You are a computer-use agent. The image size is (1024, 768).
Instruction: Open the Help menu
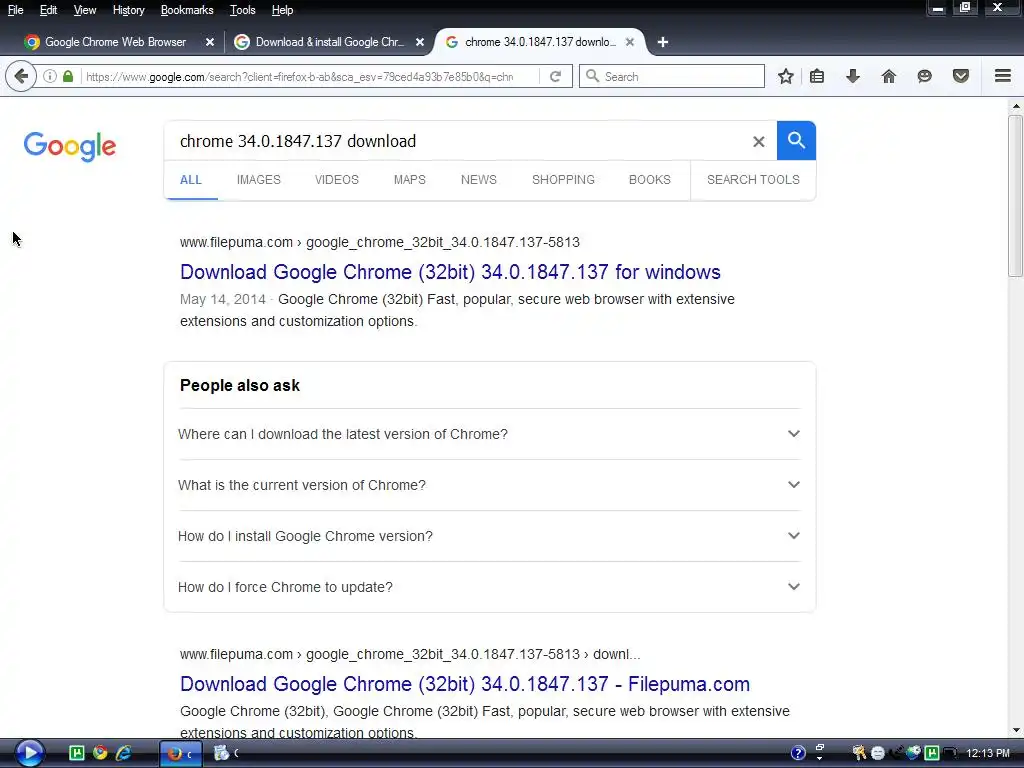[282, 10]
